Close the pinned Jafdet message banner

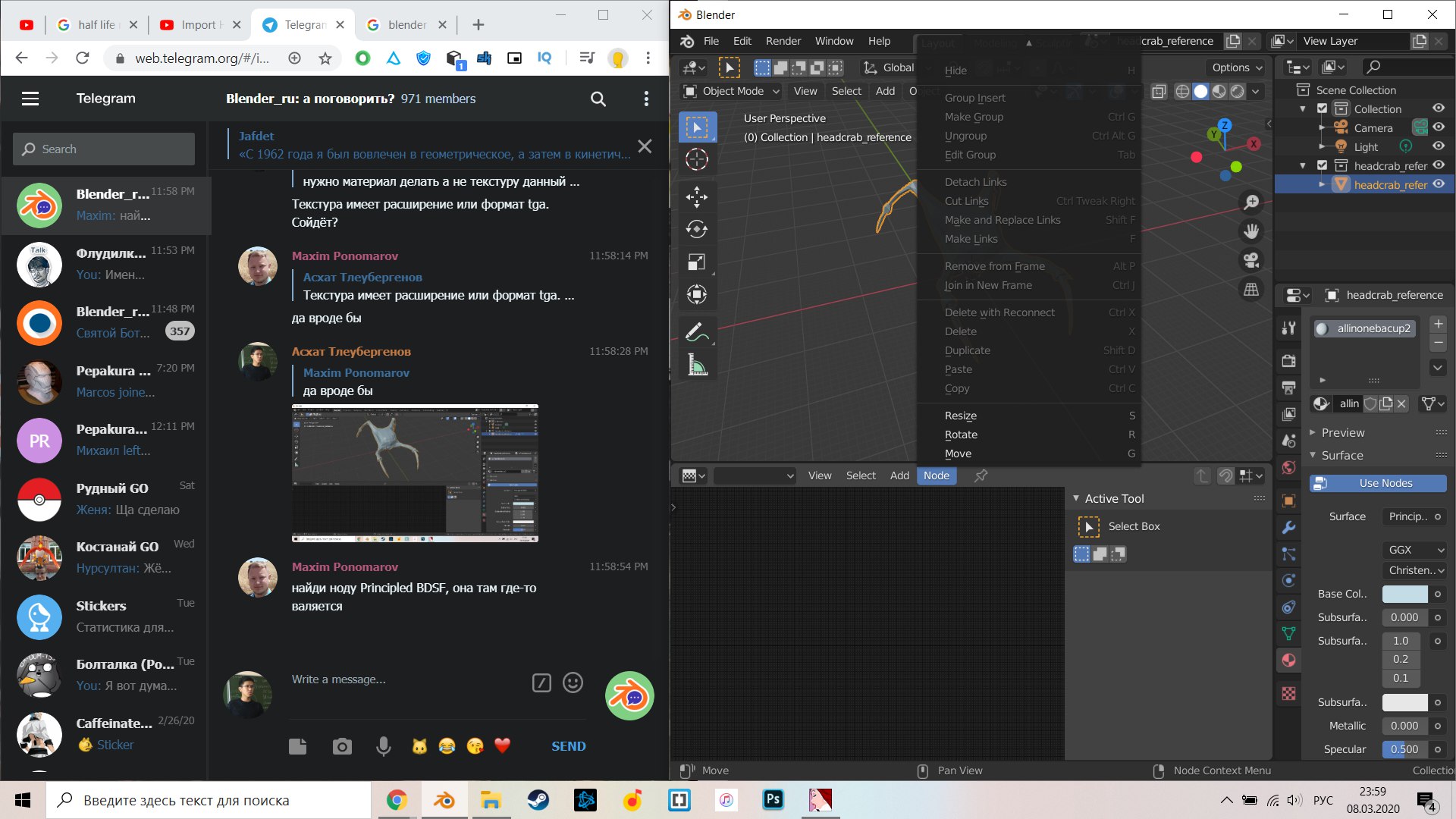click(645, 146)
